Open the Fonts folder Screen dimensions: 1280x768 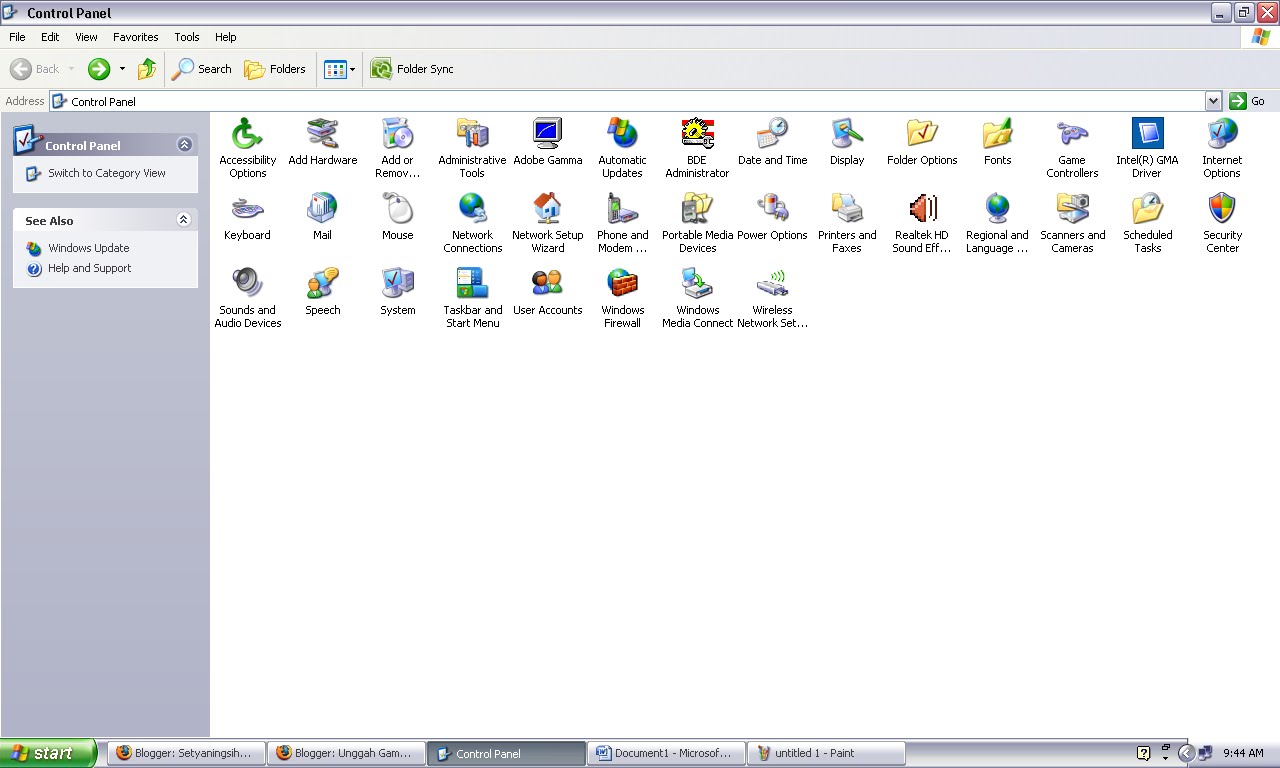[x=997, y=141]
